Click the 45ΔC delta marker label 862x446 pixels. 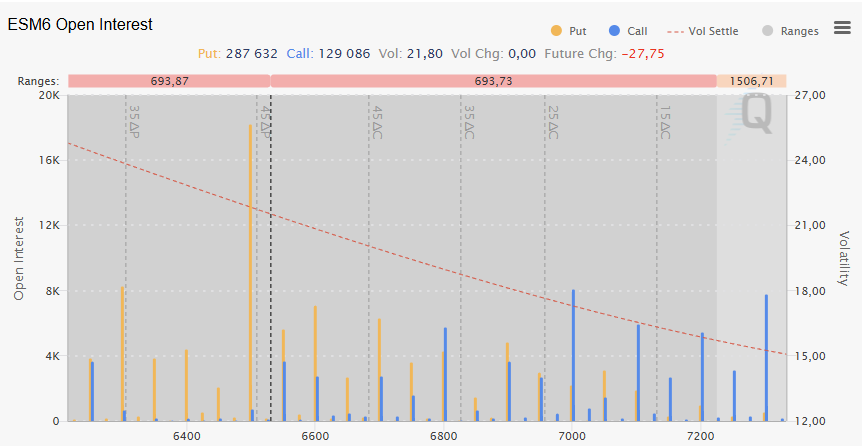click(x=378, y=123)
